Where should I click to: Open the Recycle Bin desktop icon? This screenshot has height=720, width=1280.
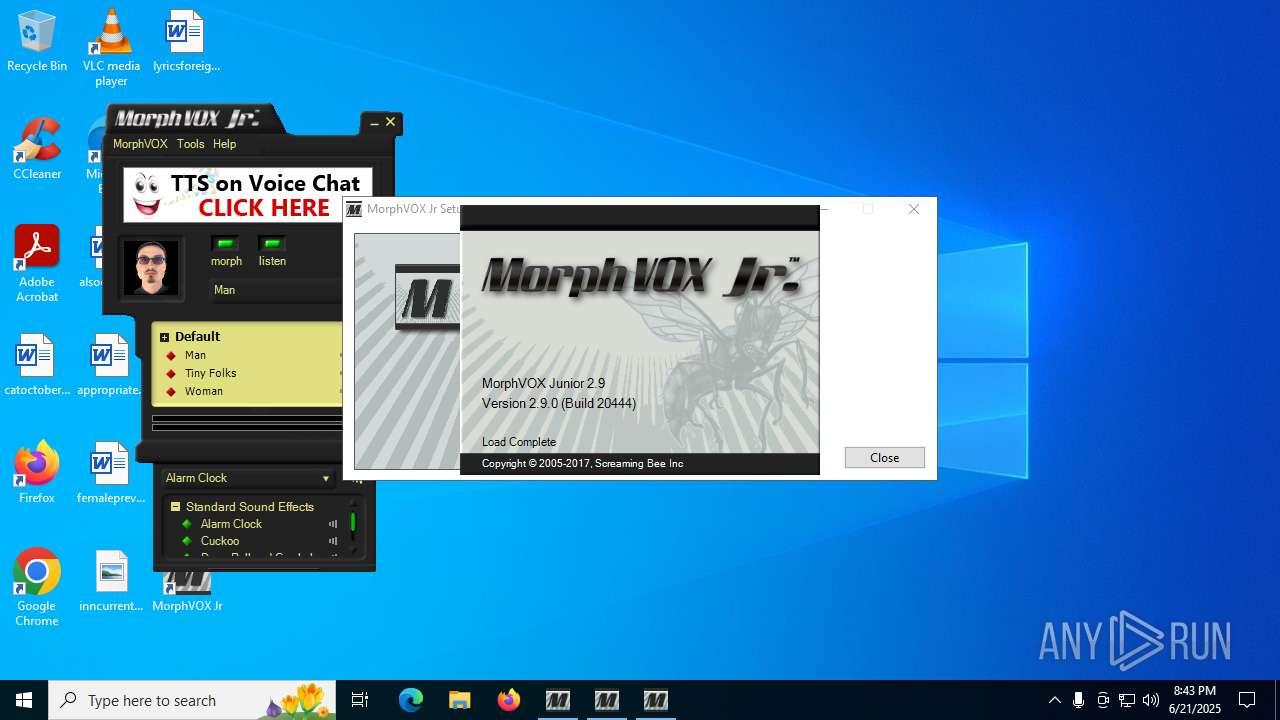point(37,41)
